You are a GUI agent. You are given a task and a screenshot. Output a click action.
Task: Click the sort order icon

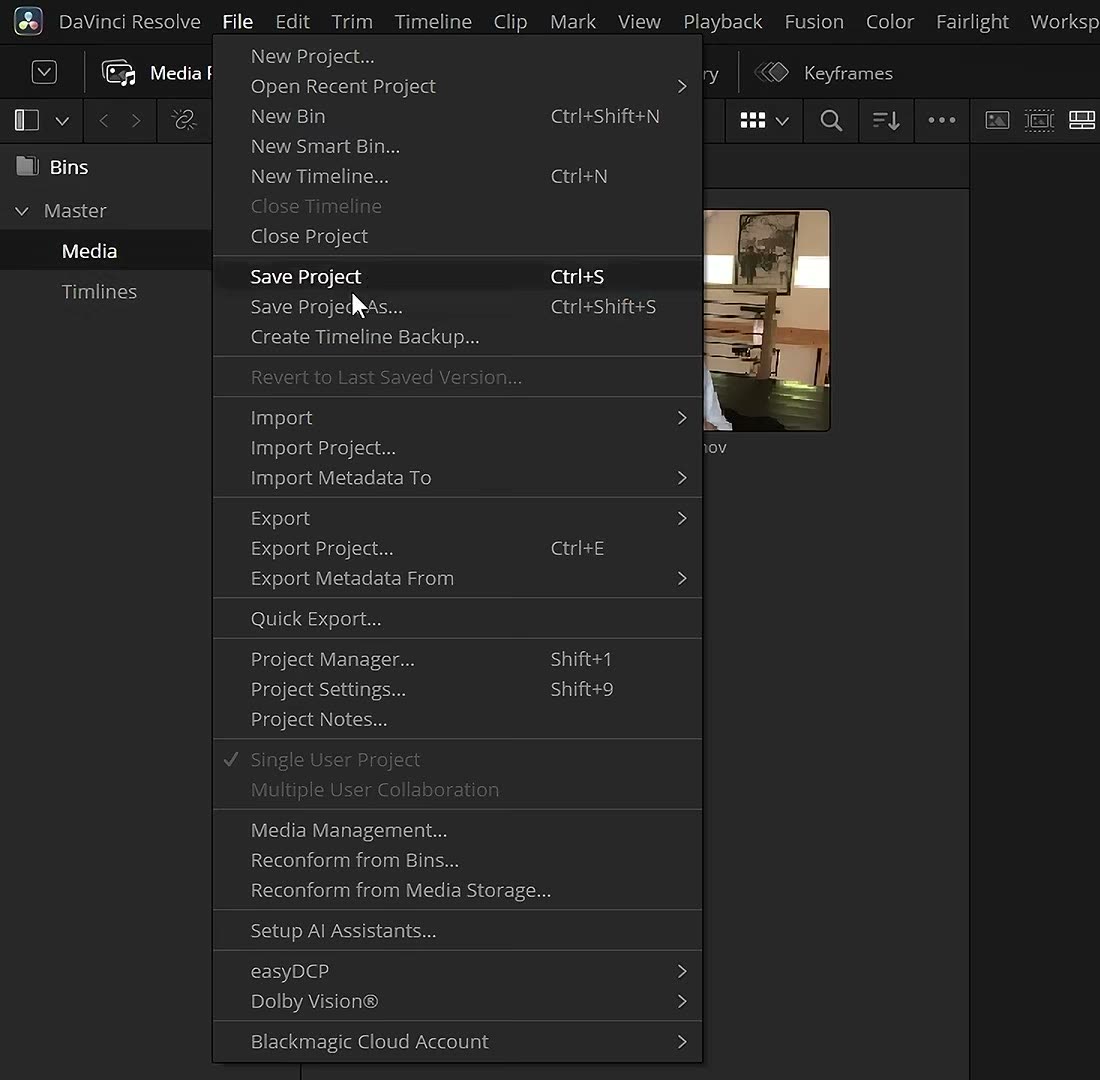(886, 121)
